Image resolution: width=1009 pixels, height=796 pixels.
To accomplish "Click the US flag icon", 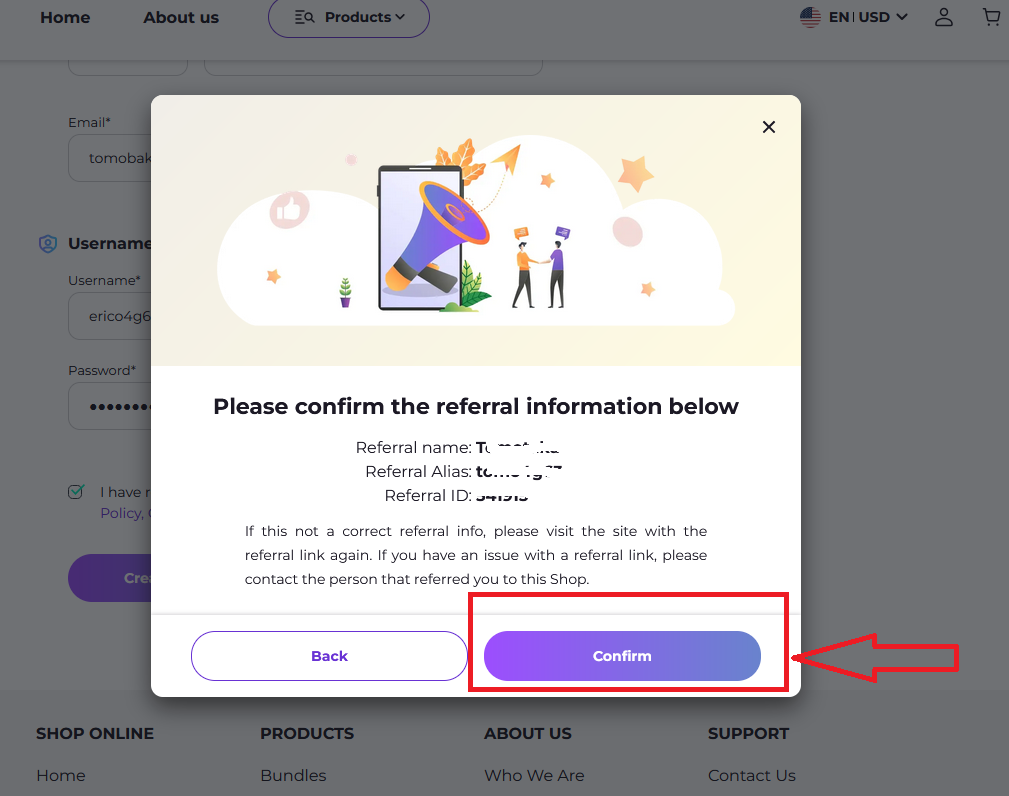I will (x=810, y=17).
